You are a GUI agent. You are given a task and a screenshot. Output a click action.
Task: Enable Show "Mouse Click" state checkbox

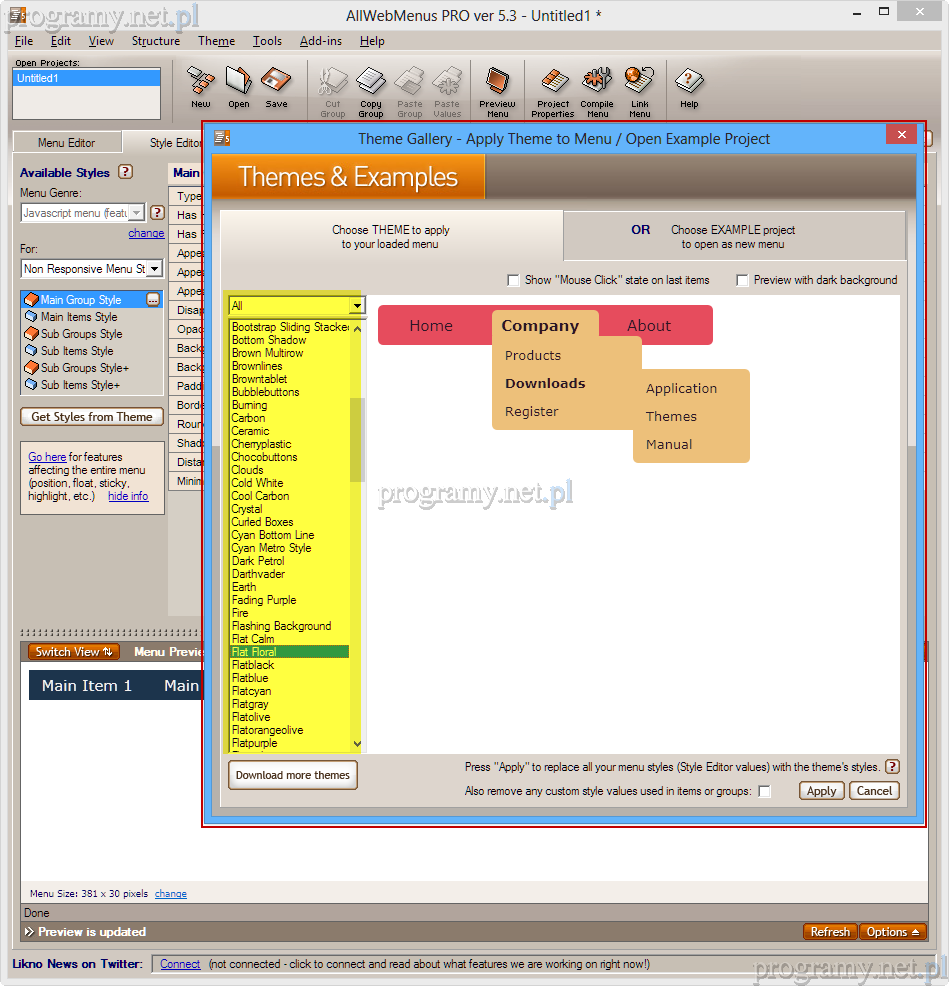tap(514, 281)
